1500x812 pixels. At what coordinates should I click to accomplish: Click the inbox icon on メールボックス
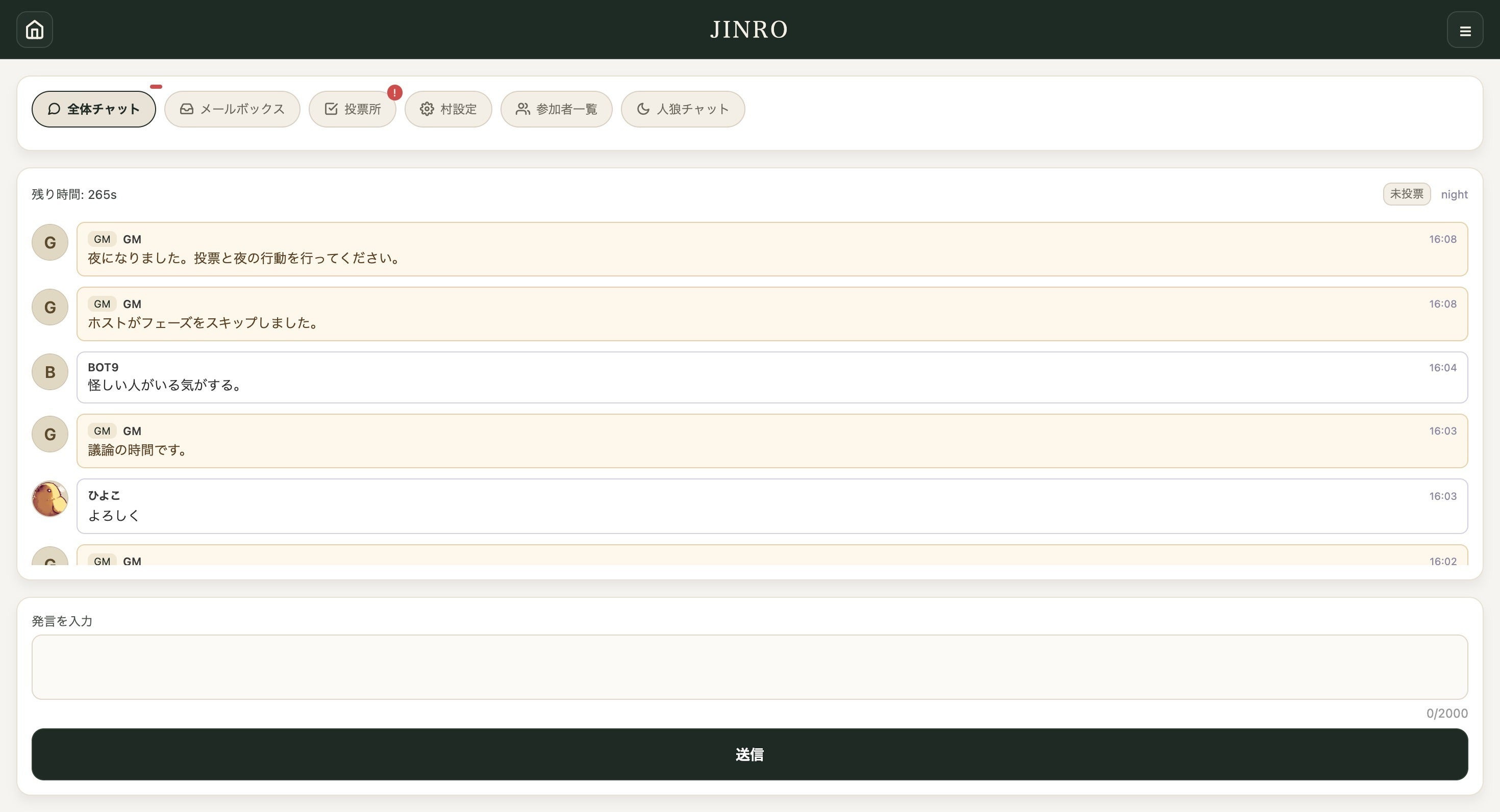pos(186,110)
